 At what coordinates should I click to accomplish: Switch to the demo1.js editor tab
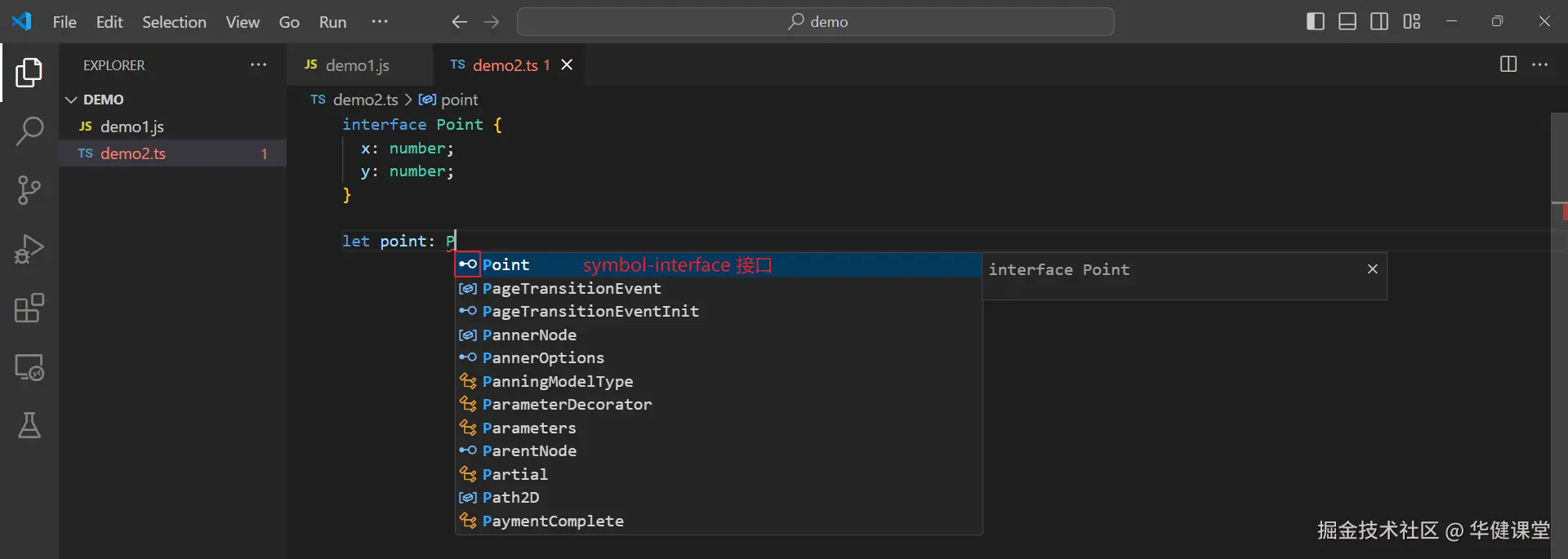click(357, 65)
